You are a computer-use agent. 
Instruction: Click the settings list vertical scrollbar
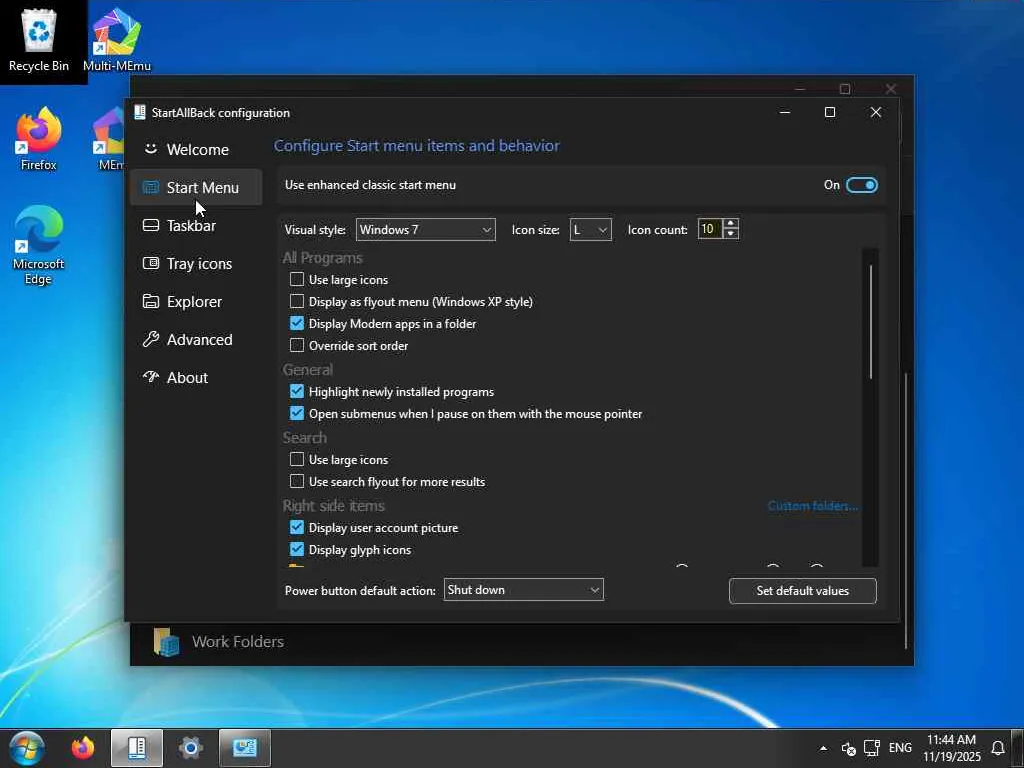pyautogui.click(x=871, y=321)
